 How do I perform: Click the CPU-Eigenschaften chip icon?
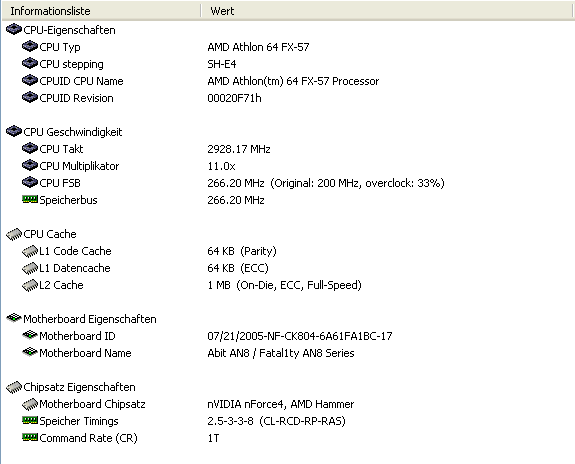coord(14,29)
